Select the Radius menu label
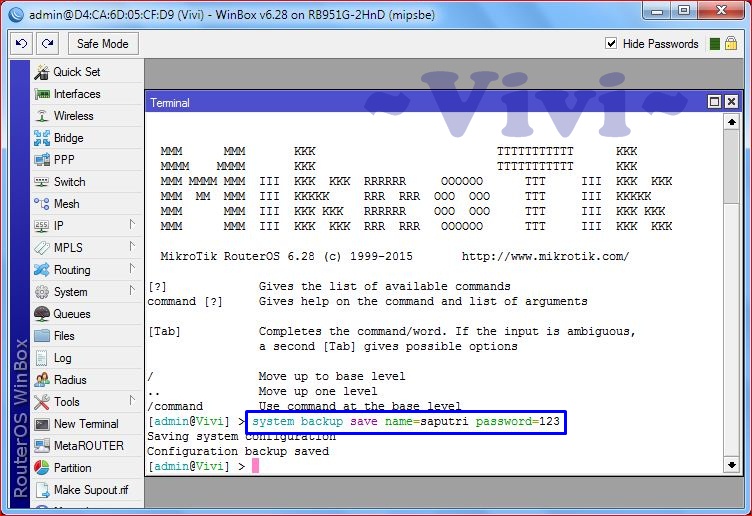Viewport: 752px width, 516px height. point(70,380)
